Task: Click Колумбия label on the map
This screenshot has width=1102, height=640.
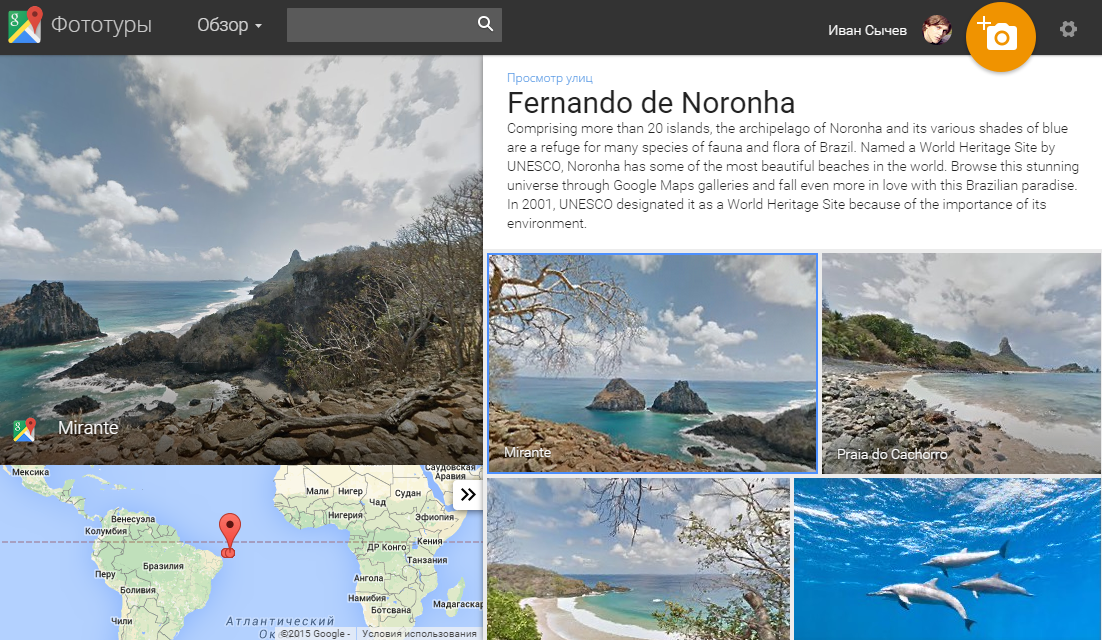Action: (106, 531)
